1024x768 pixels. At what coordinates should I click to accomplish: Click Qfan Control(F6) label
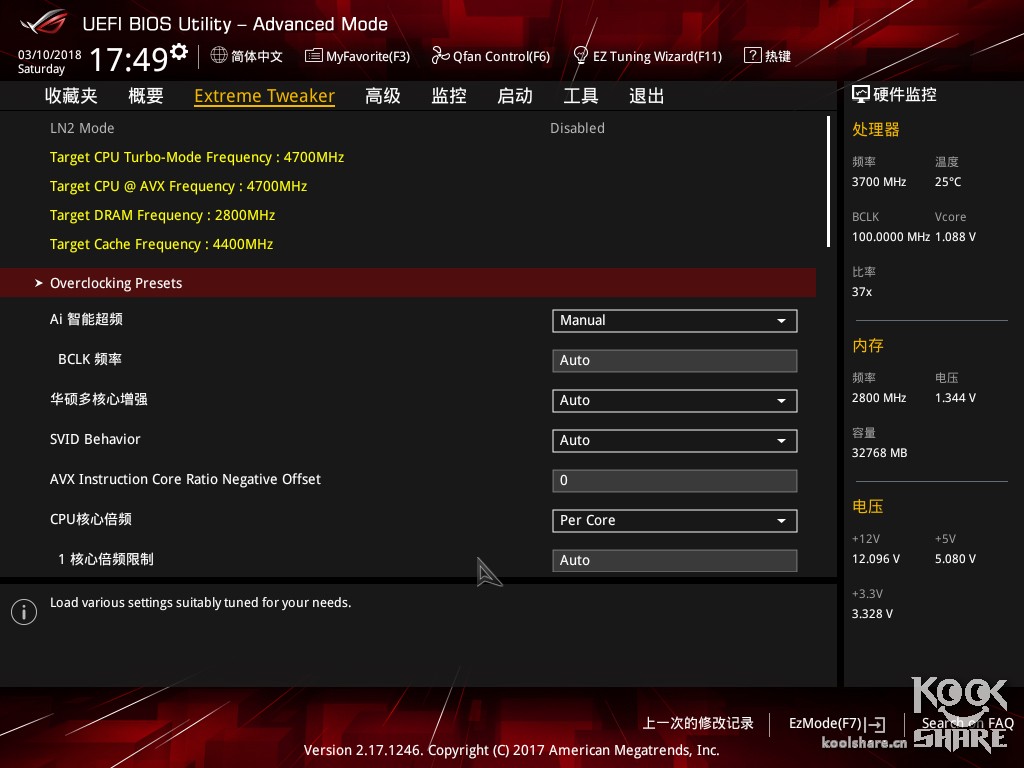tap(502, 56)
